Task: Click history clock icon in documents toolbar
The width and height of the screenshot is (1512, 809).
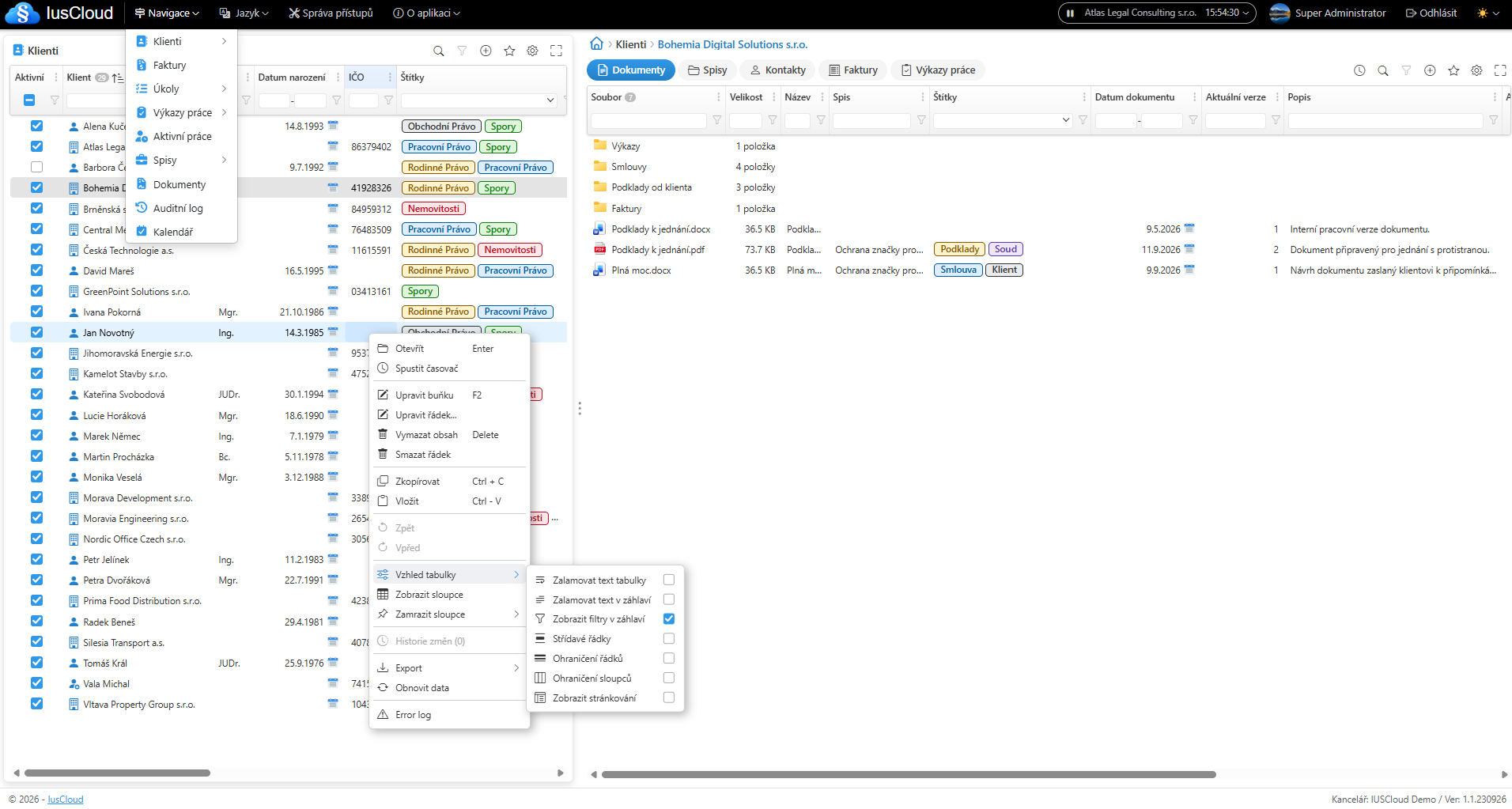Action: (1359, 70)
